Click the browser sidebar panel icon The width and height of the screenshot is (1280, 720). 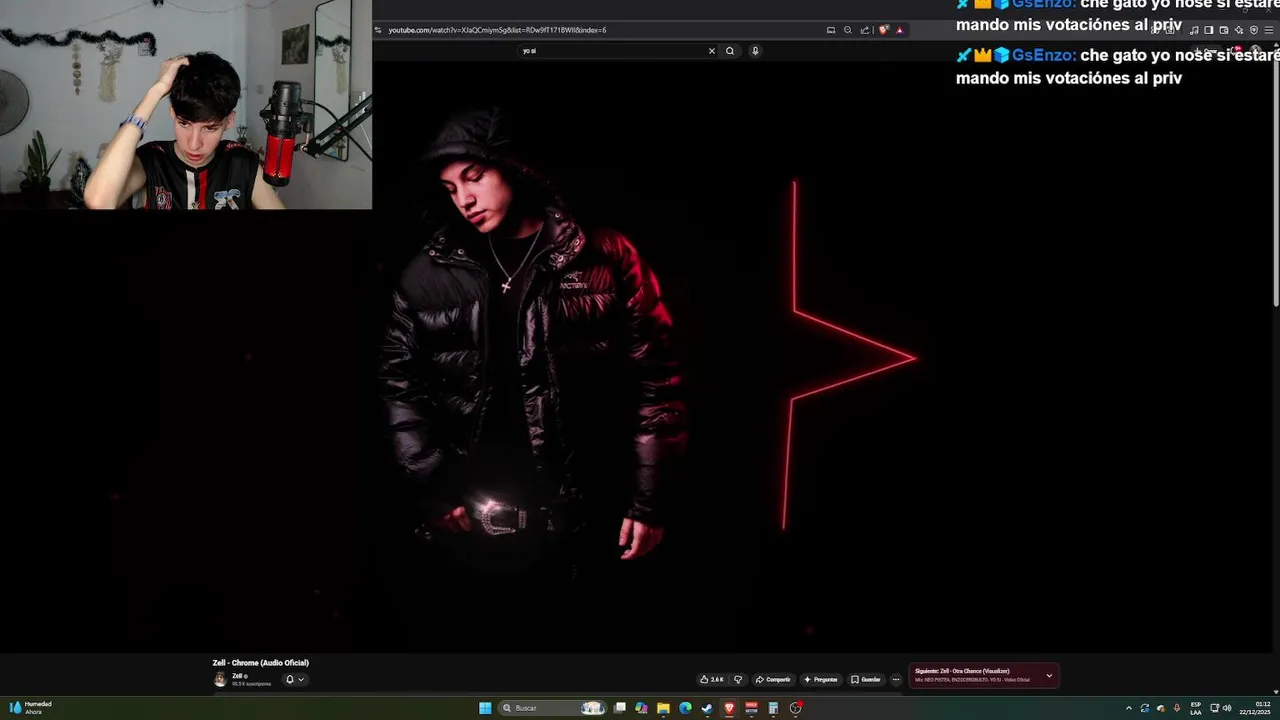click(x=1208, y=30)
